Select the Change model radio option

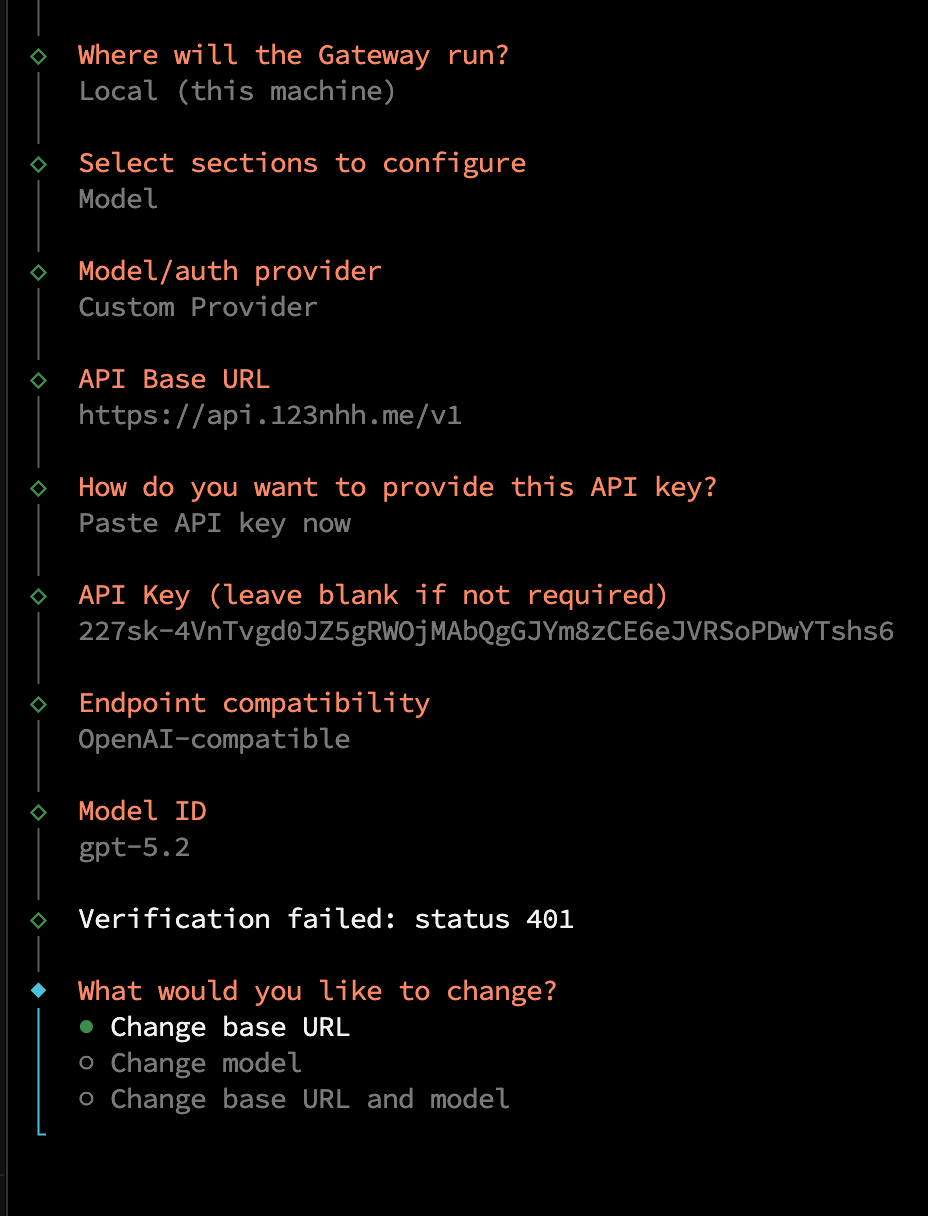pos(190,1063)
